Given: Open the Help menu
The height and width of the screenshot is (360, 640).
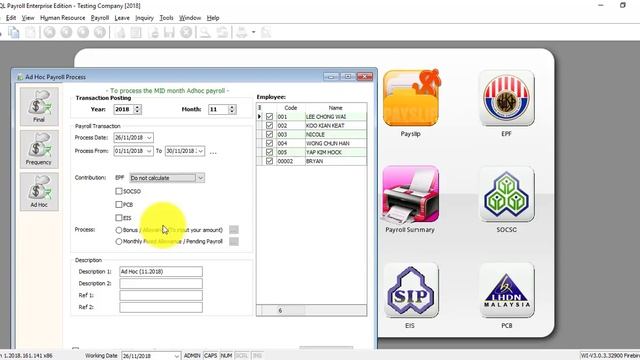Looking at the screenshot, I should [213, 18].
